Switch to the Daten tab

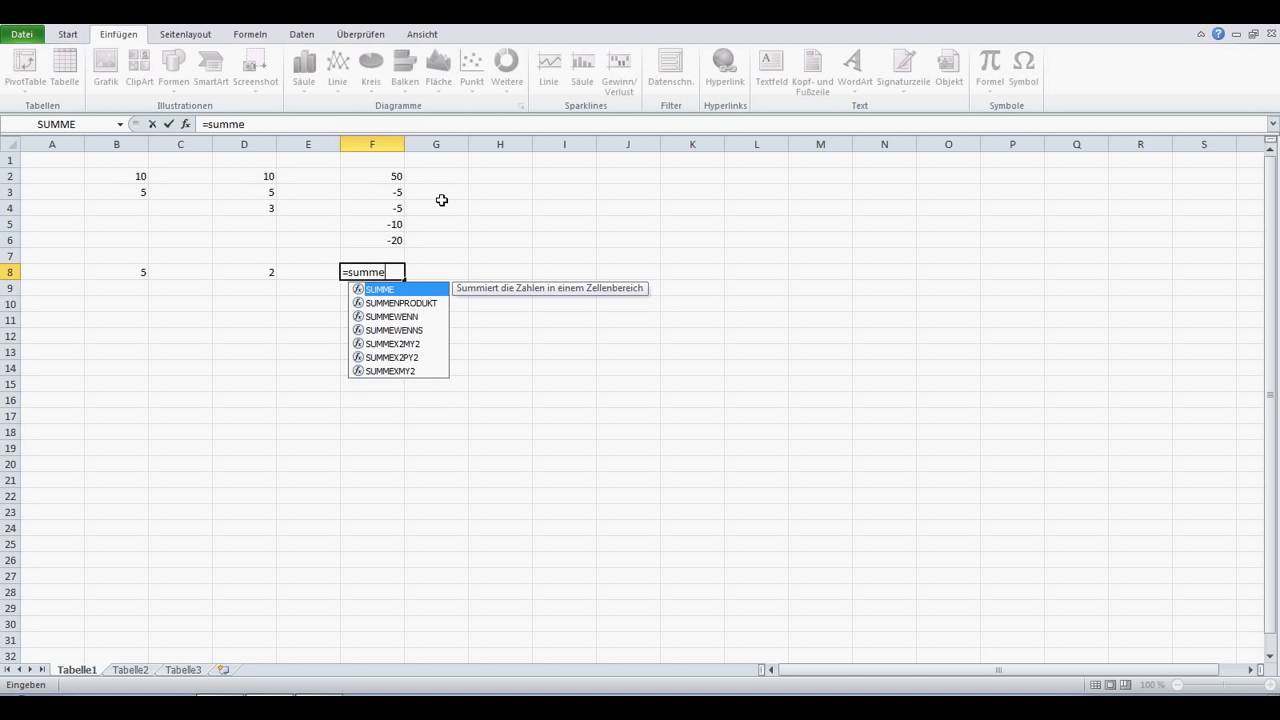302,34
